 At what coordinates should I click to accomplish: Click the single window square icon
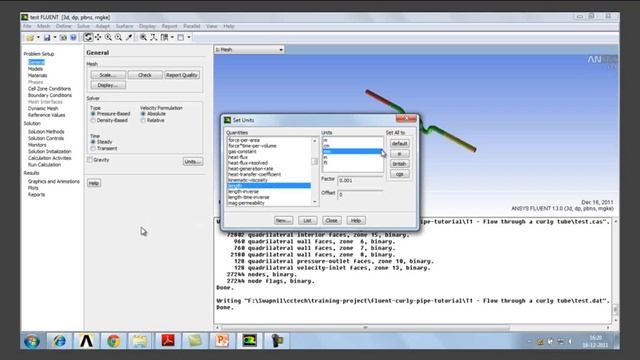(180, 38)
